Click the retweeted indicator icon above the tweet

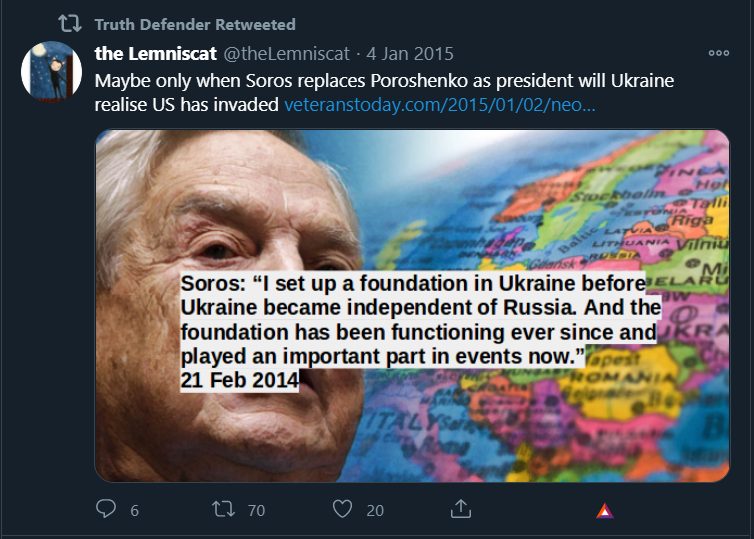(x=68, y=23)
